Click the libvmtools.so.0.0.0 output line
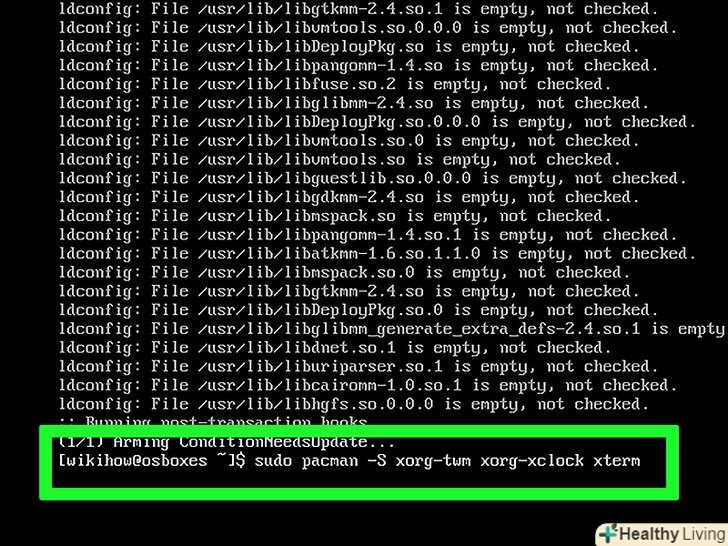Viewport: 728px width, 546px height. point(368,28)
